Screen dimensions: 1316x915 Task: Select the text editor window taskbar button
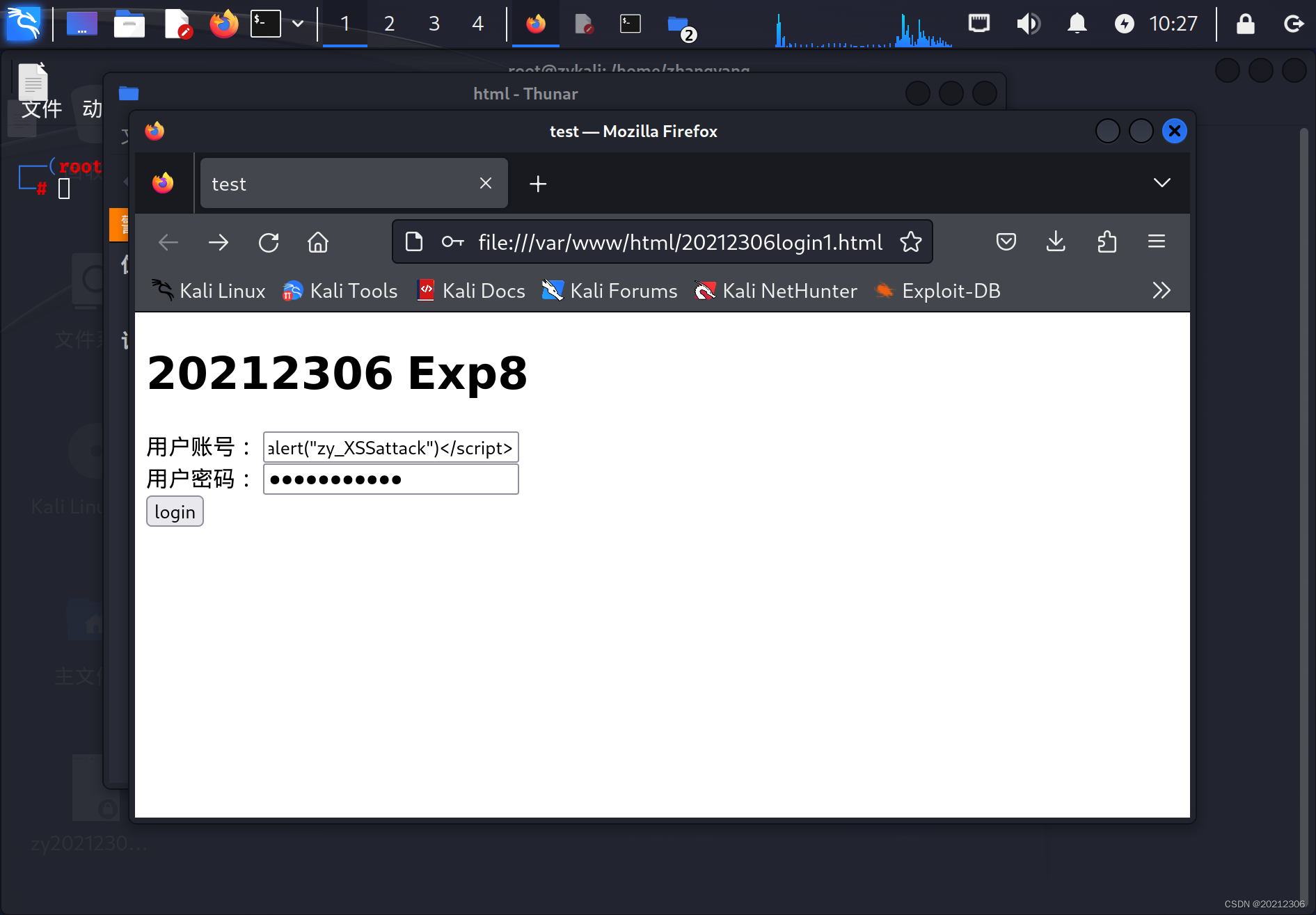pyautogui.click(x=583, y=24)
